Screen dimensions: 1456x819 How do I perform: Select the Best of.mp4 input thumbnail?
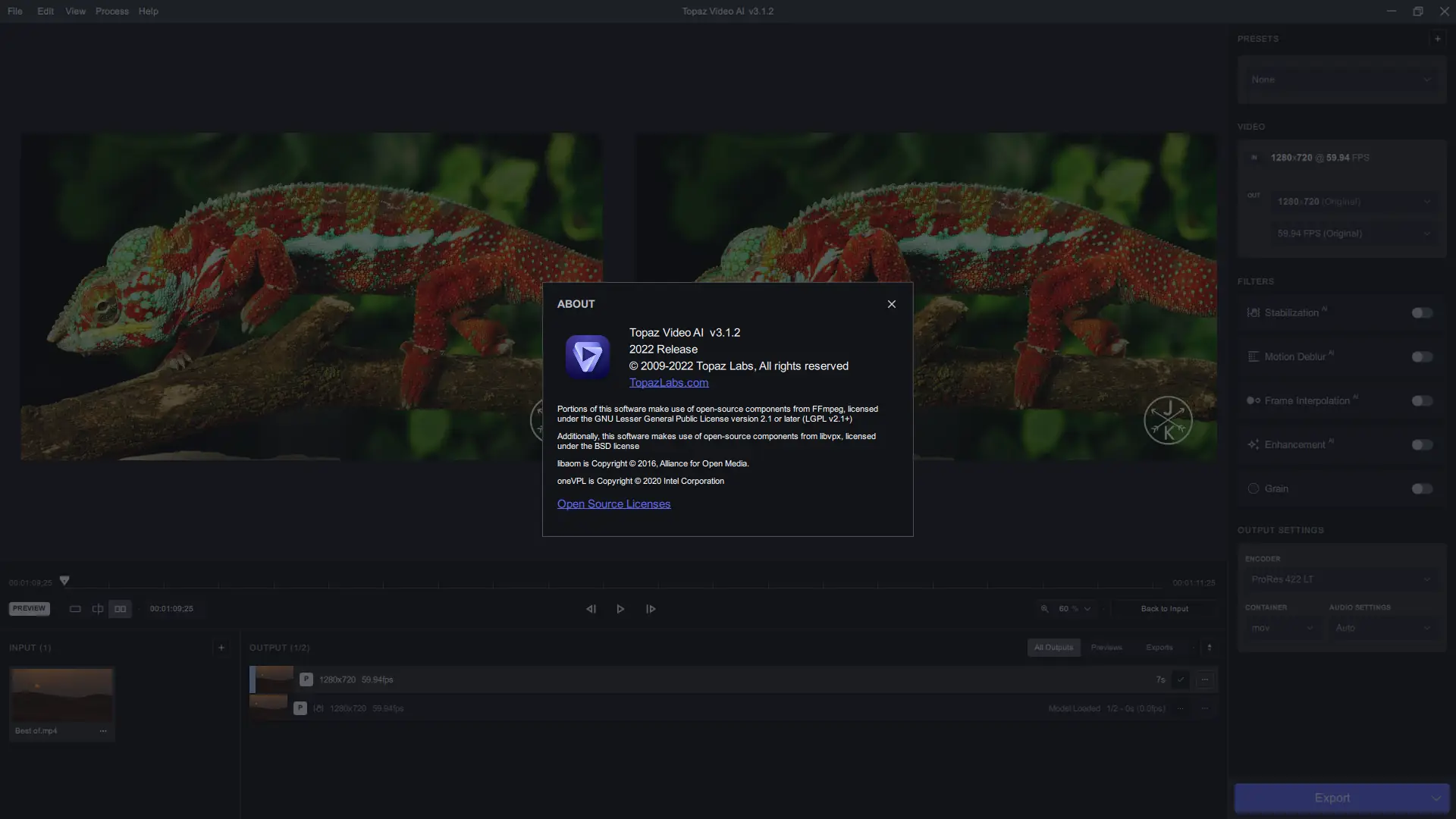61,695
